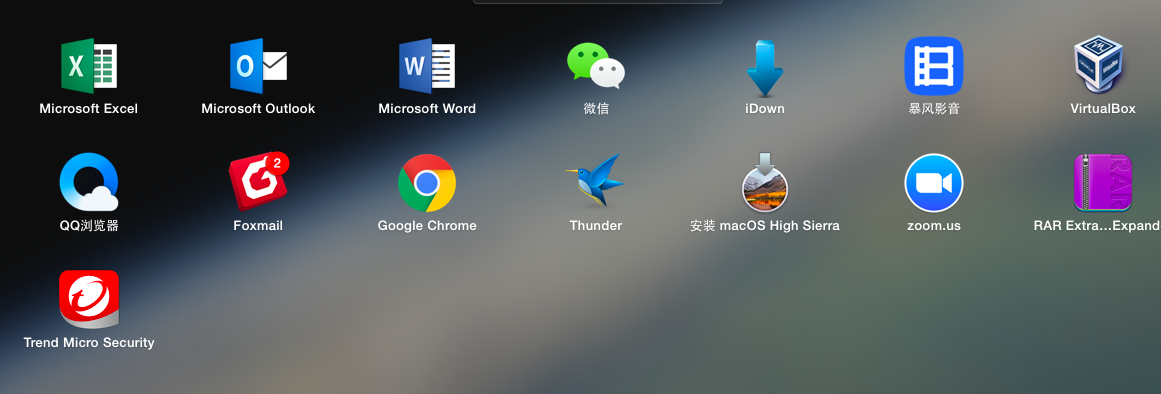Launch 暴风影音 video player
Image resolution: width=1161 pixels, height=394 pixels.
coord(934,66)
